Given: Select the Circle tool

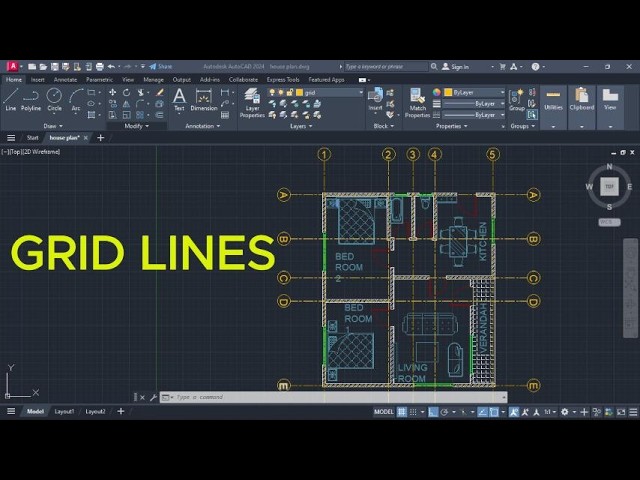Looking at the screenshot, I should click(54, 99).
